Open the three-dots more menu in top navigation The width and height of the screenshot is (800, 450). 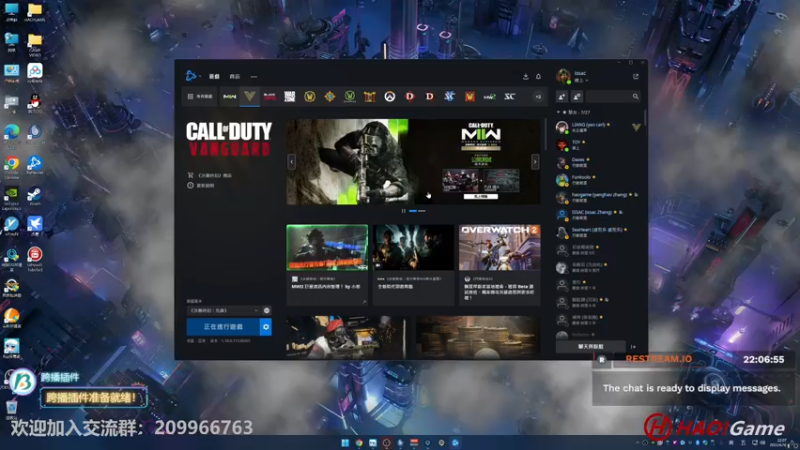tap(254, 77)
